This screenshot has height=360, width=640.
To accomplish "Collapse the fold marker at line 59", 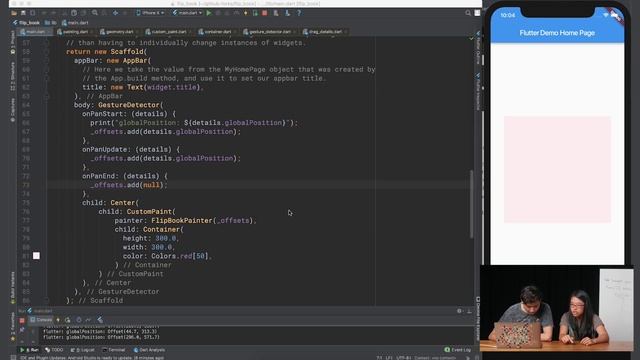I will coord(47,61).
